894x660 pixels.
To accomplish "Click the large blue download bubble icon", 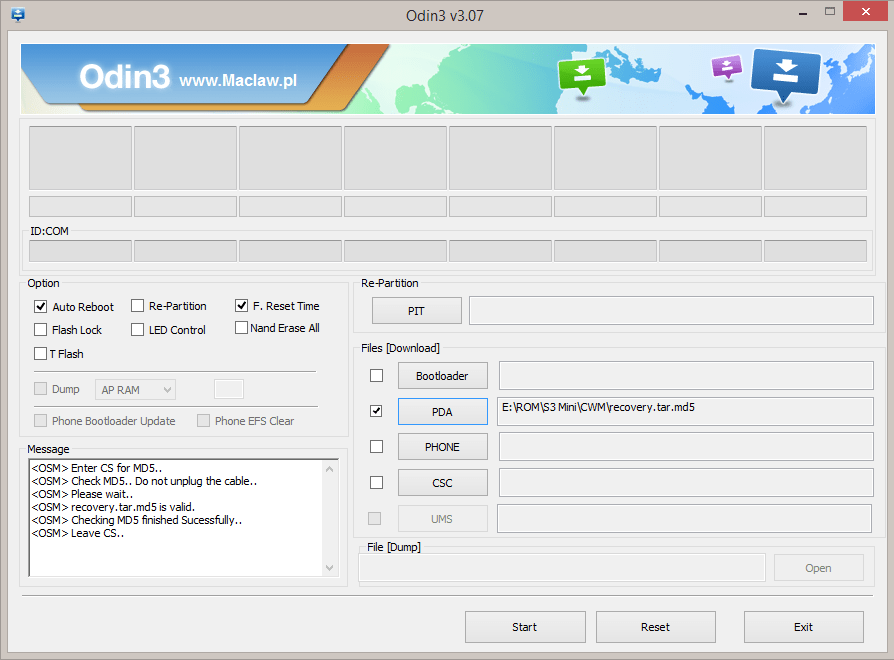I will tap(786, 75).
